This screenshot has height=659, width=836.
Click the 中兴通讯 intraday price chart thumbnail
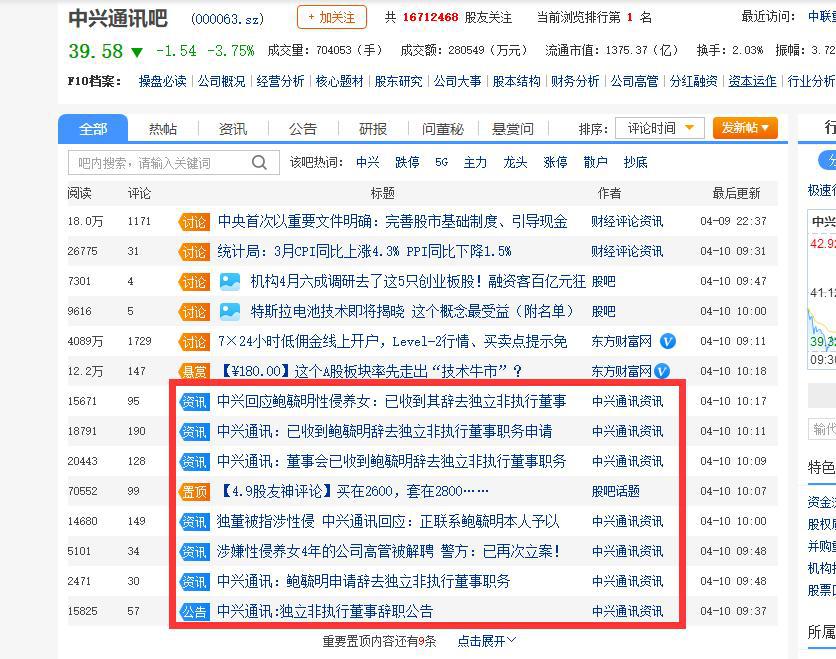822,291
